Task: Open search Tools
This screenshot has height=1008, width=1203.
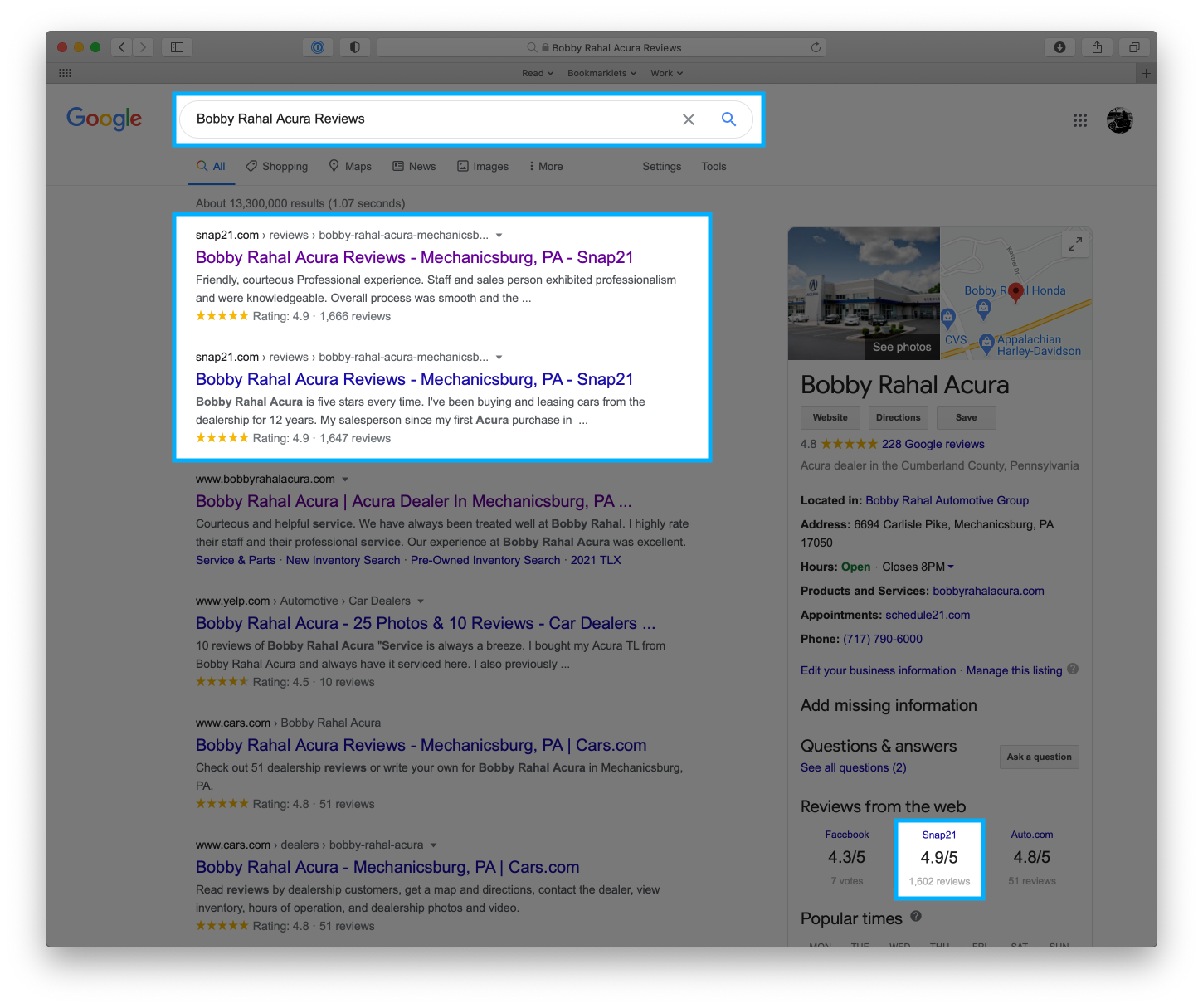Action: coord(714,166)
